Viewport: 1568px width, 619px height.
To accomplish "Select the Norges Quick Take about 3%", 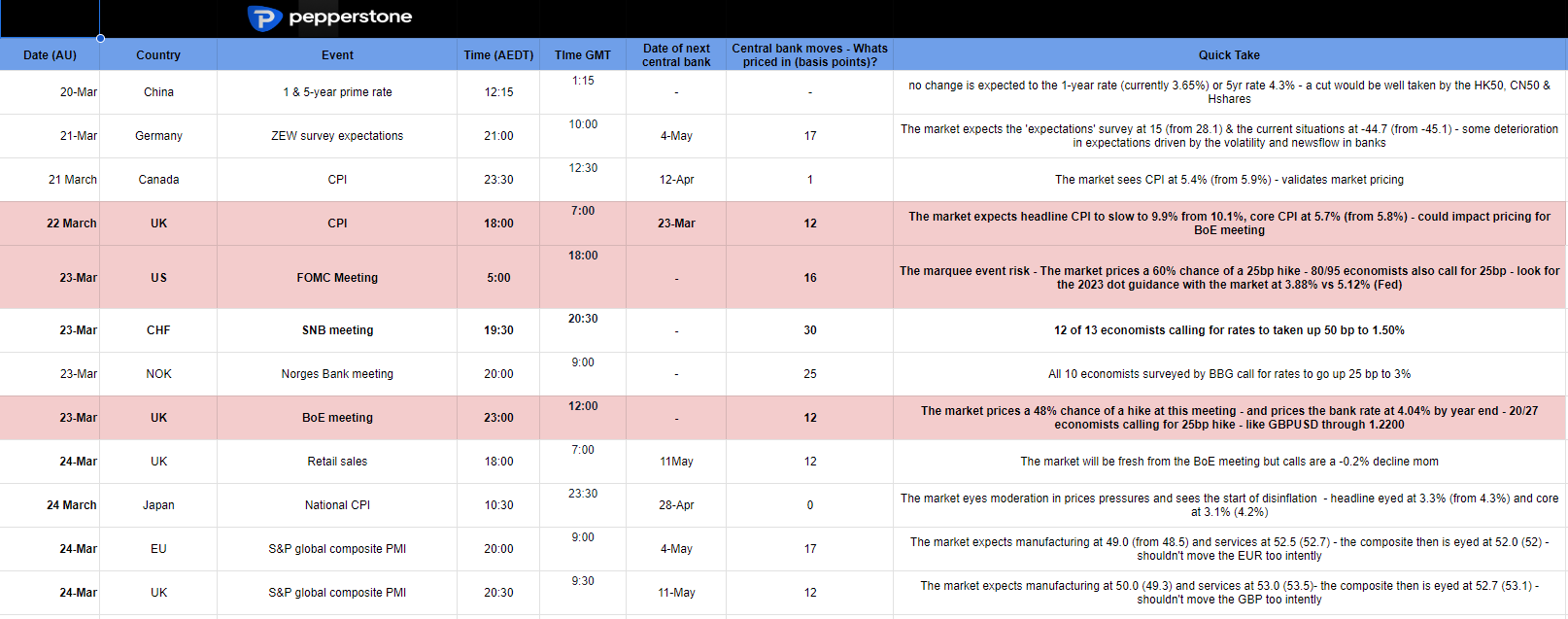I will 1229,374.
